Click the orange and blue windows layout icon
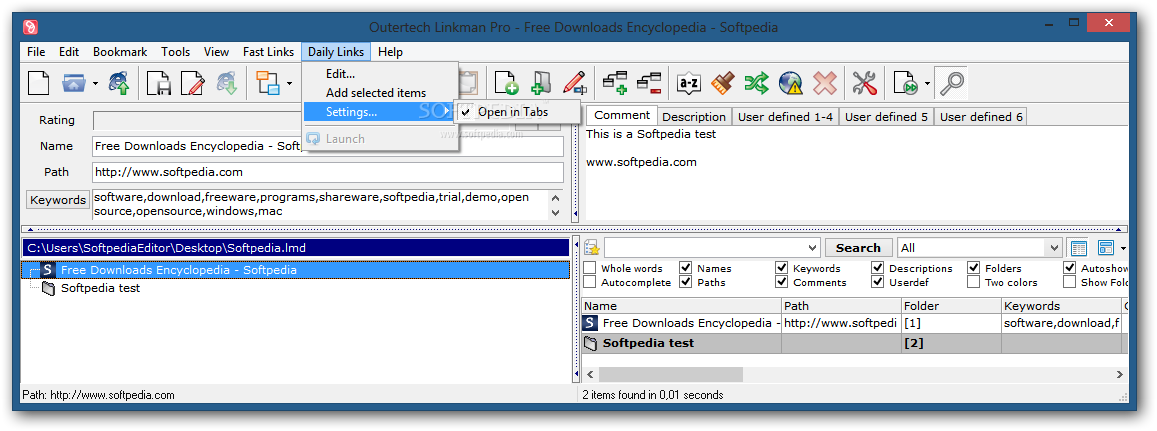The image size is (1157, 431). pyautogui.click(x=267, y=83)
